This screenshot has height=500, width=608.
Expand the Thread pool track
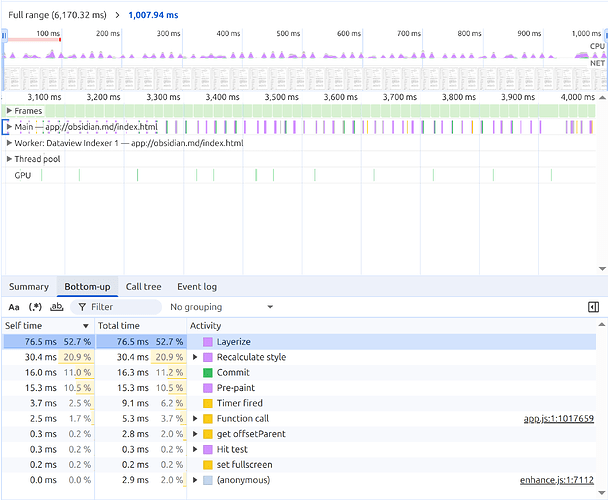click(9, 159)
